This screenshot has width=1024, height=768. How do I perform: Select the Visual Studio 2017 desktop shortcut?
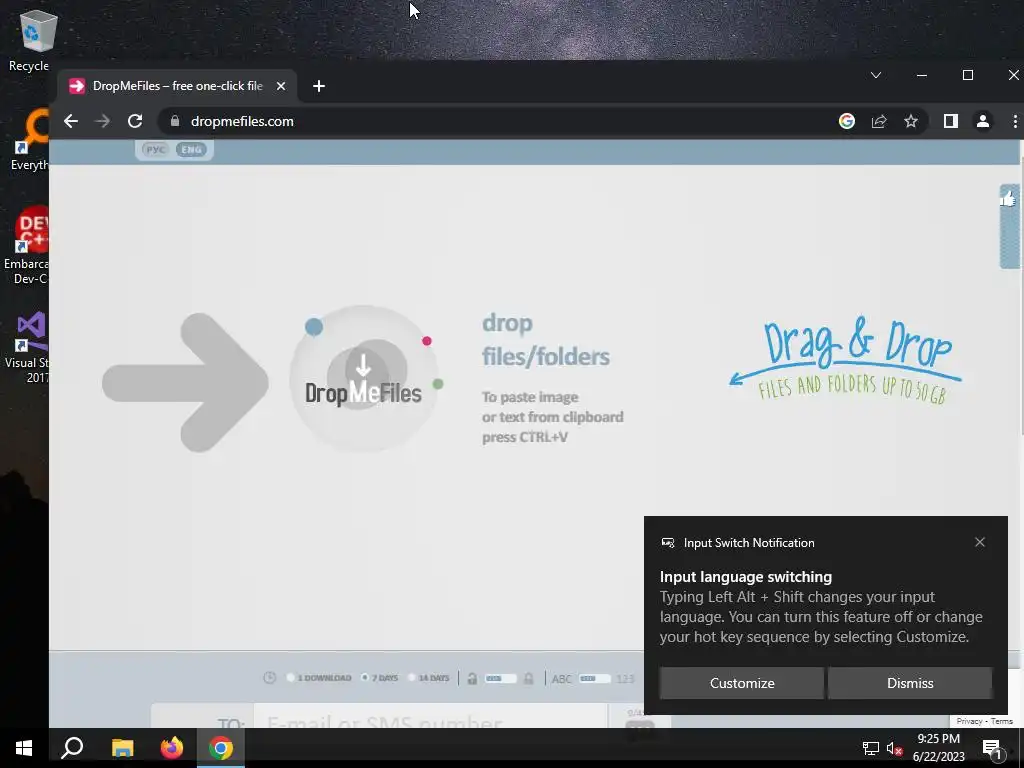point(29,347)
